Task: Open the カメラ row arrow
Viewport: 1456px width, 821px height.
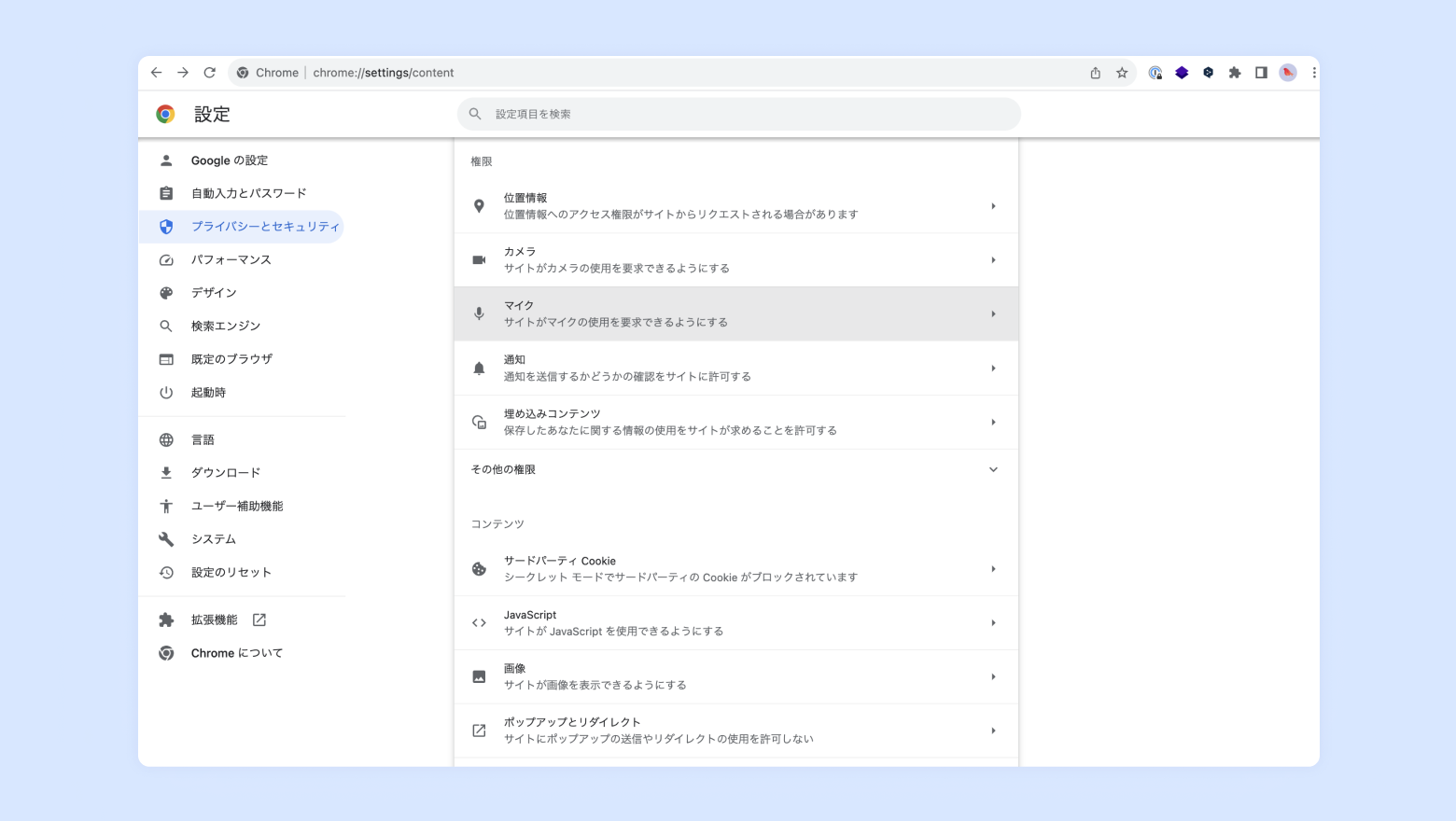Action: tap(993, 260)
